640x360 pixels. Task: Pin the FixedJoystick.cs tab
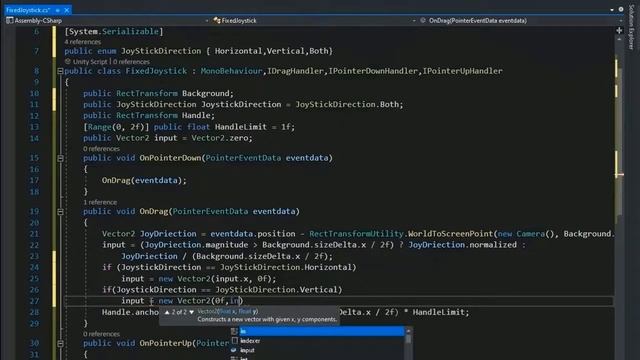(58, 10)
